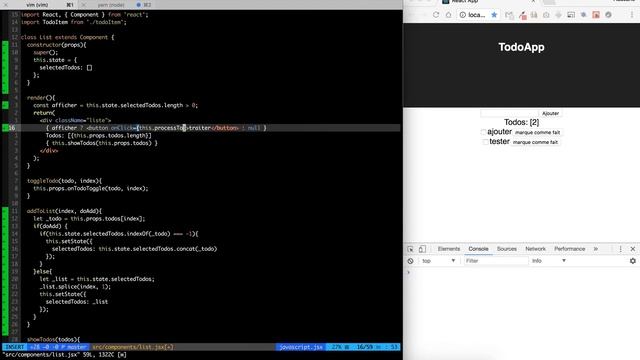This screenshot has width=640, height=360.
Task: Close the DevTools panel
Action: point(633,249)
